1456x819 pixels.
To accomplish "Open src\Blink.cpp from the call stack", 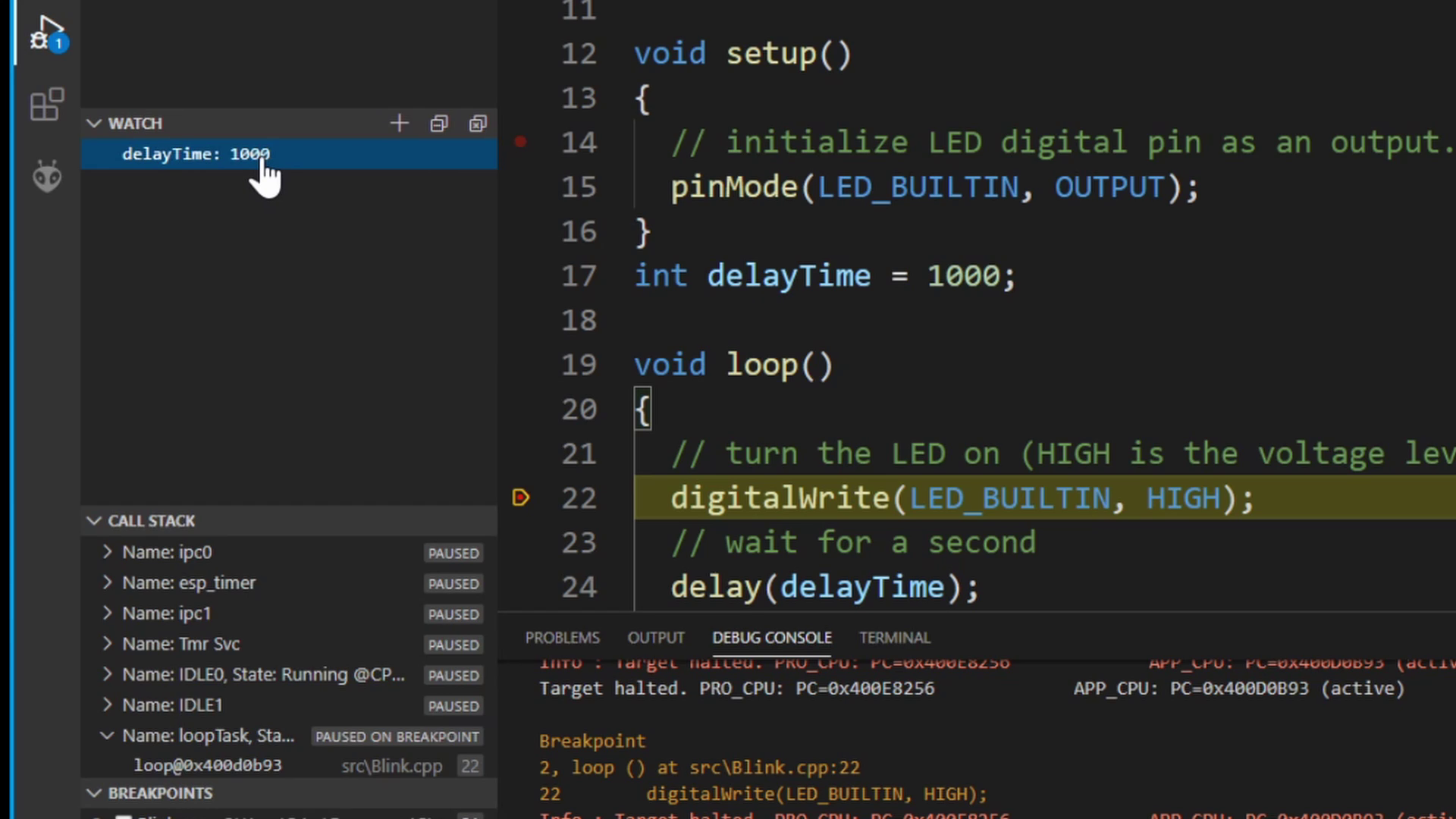I will [391, 766].
